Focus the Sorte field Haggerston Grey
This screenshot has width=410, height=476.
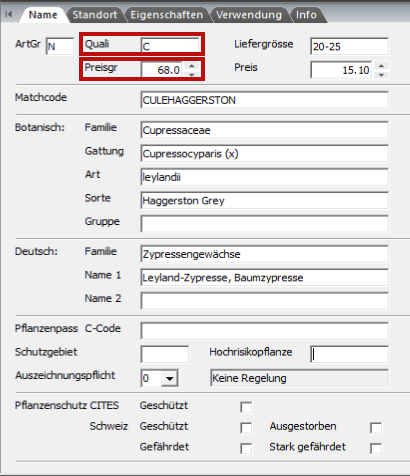point(265,200)
